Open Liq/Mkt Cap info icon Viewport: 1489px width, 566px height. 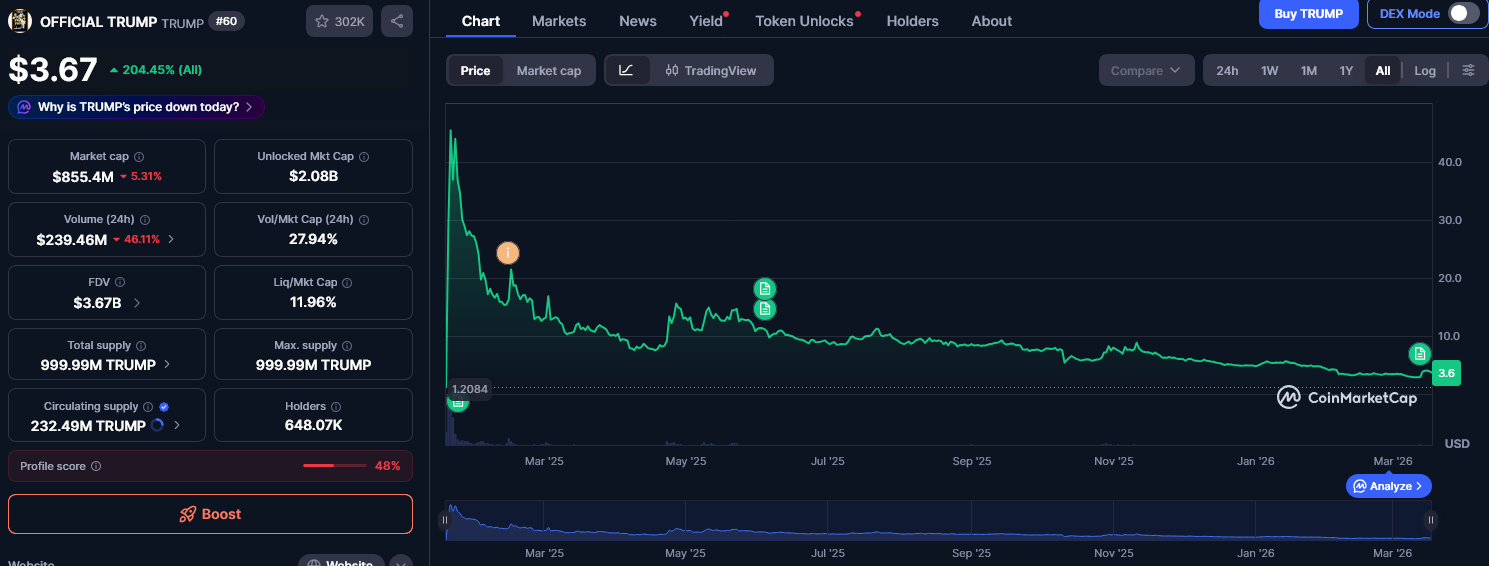pyautogui.click(x=348, y=283)
